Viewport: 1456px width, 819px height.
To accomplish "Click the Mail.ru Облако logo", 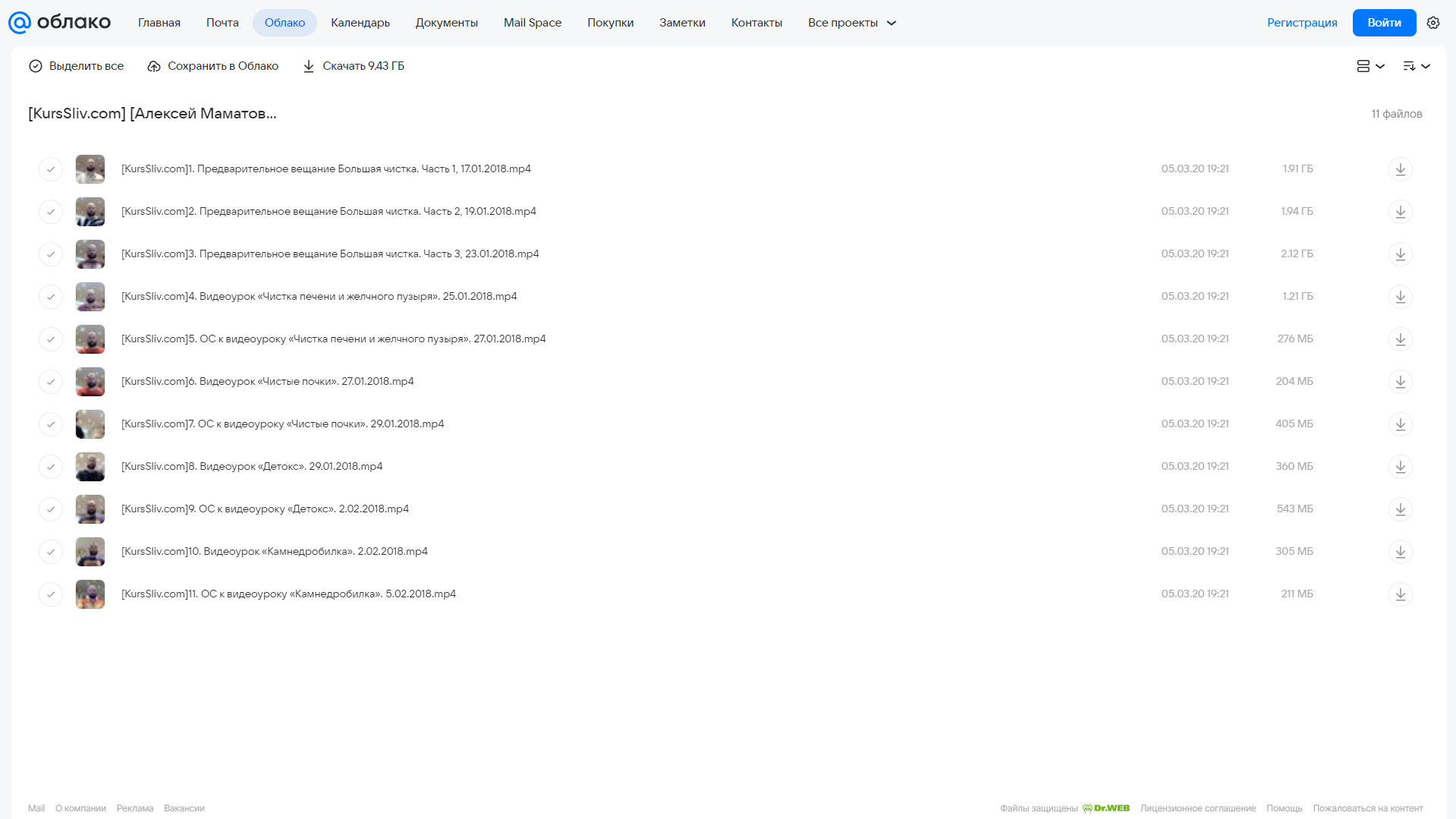I will [x=59, y=23].
